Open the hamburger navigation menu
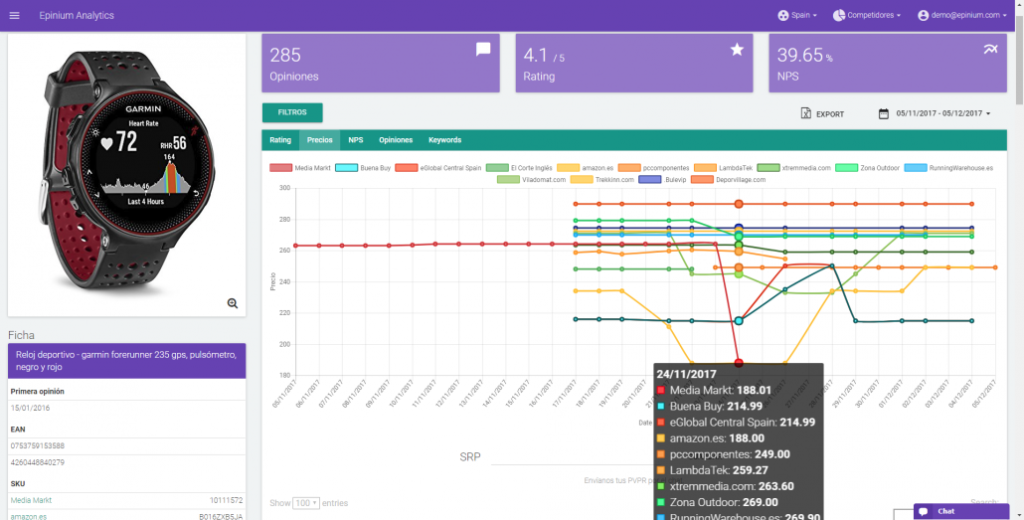Screen dimensions: 1024x520 [x=14, y=15]
